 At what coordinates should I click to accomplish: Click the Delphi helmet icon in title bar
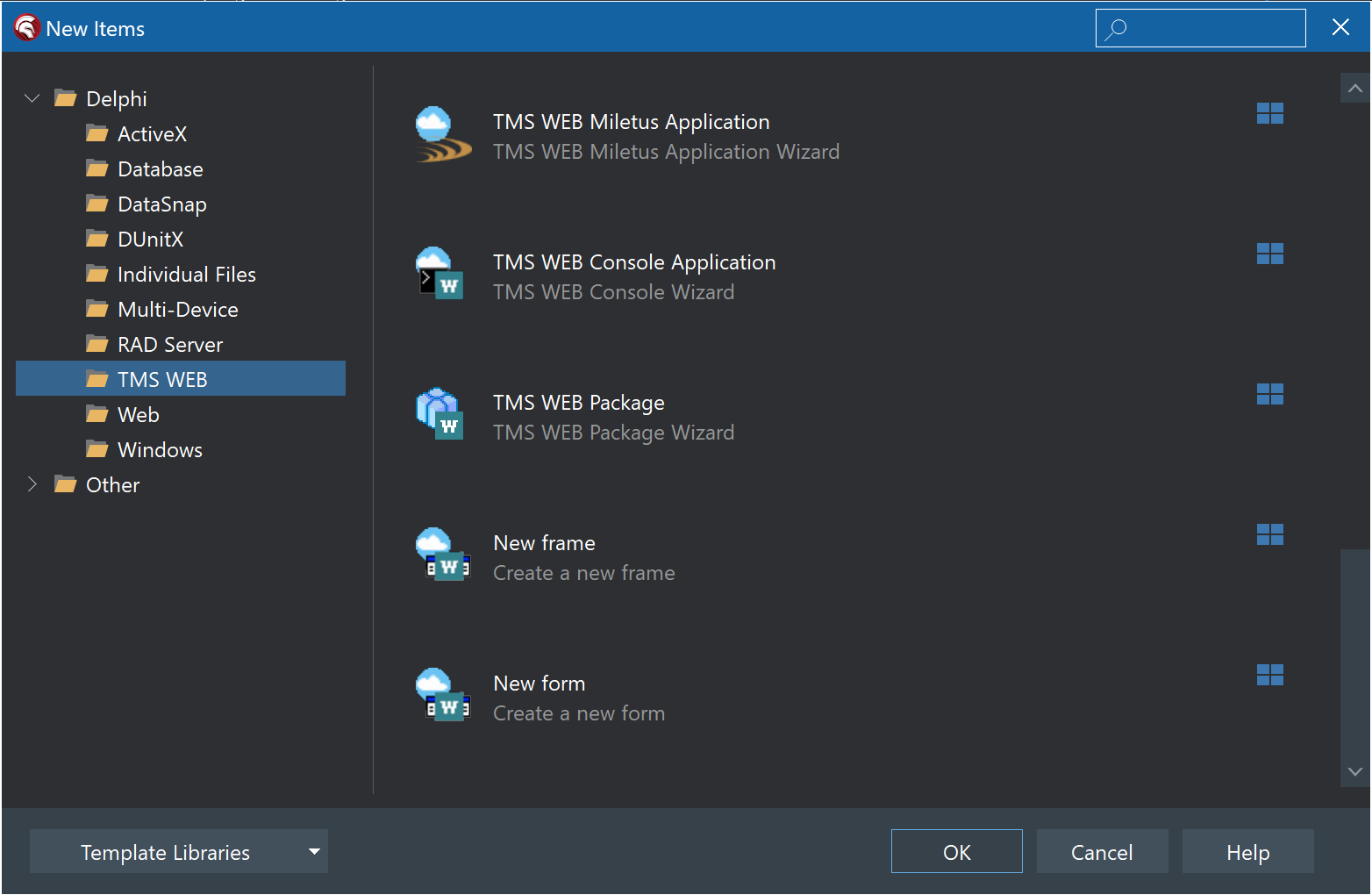pyautogui.click(x=26, y=28)
